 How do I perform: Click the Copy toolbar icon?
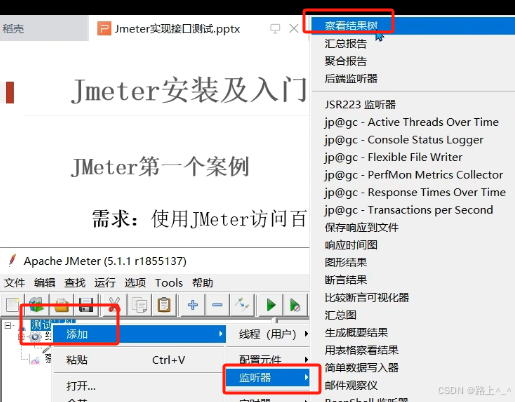click(139, 305)
